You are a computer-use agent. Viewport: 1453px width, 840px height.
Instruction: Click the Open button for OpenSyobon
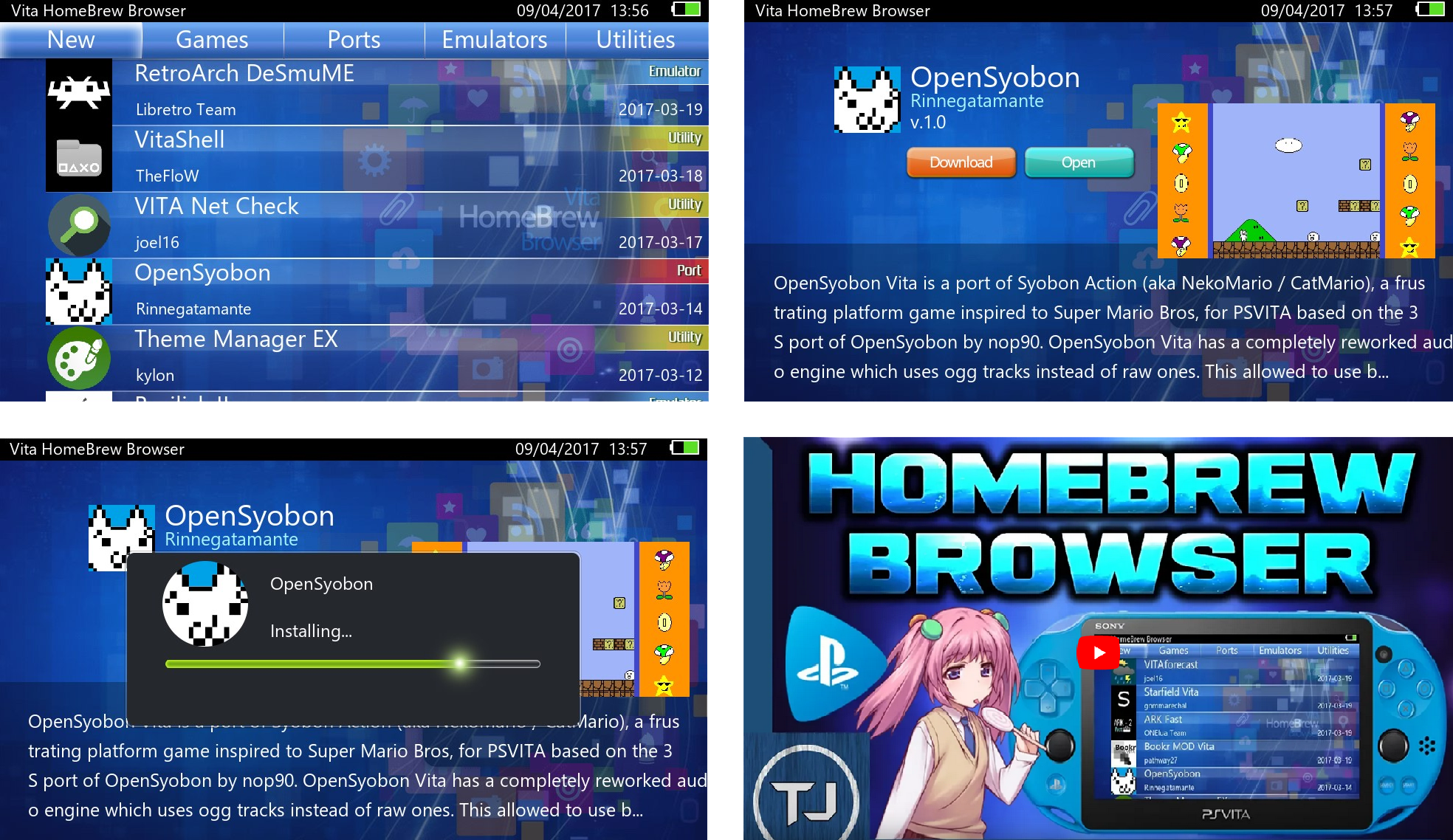point(1077,162)
